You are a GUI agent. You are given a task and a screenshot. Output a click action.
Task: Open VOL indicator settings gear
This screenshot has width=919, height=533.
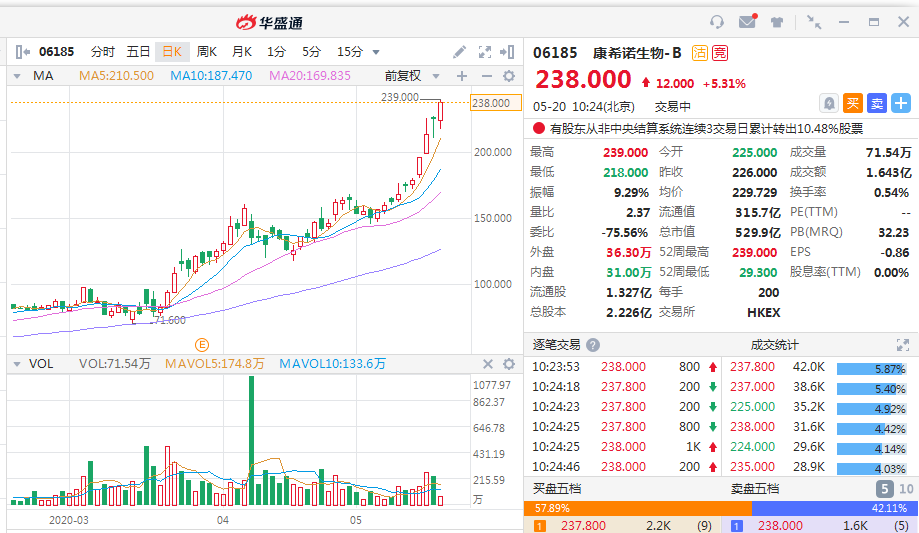tap(509, 364)
